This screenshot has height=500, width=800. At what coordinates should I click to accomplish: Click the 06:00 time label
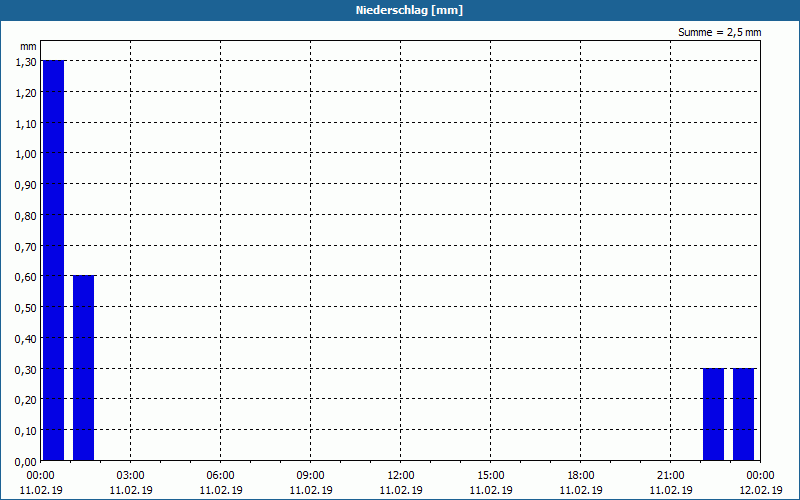pyautogui.click(x=220, y=476)
